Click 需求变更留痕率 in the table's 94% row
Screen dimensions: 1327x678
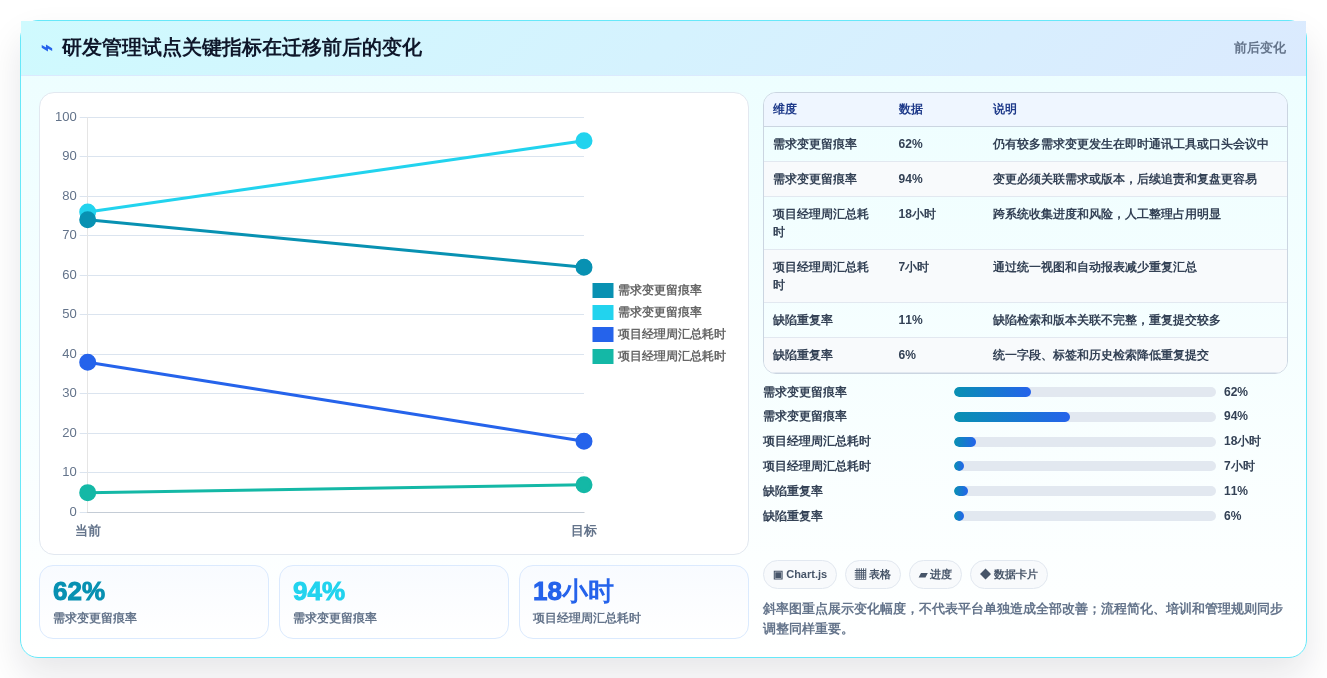pyautogui.click(x=815, y=179)
